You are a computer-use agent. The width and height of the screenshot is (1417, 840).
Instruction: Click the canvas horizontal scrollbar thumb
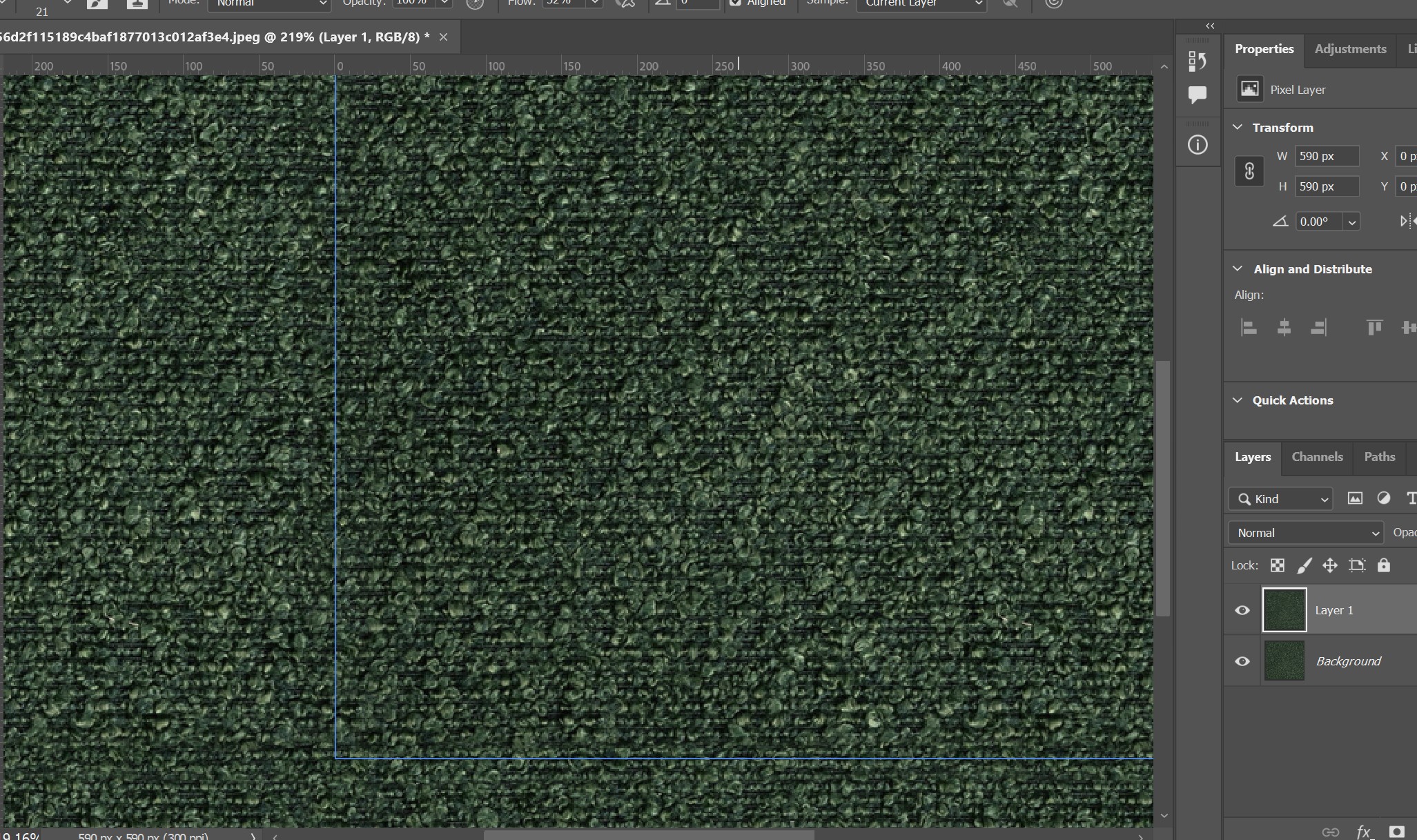coord(649,835)
